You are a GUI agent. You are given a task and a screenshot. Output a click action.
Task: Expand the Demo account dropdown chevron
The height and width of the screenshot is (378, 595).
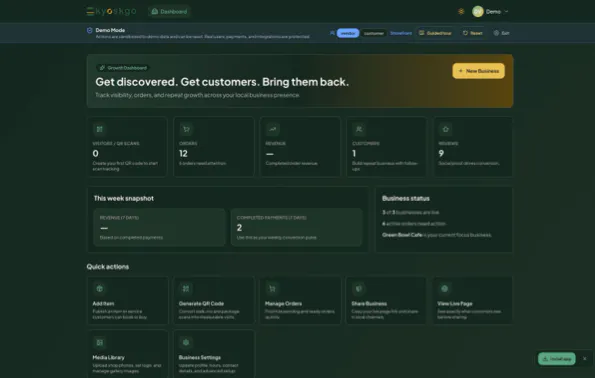506,11
